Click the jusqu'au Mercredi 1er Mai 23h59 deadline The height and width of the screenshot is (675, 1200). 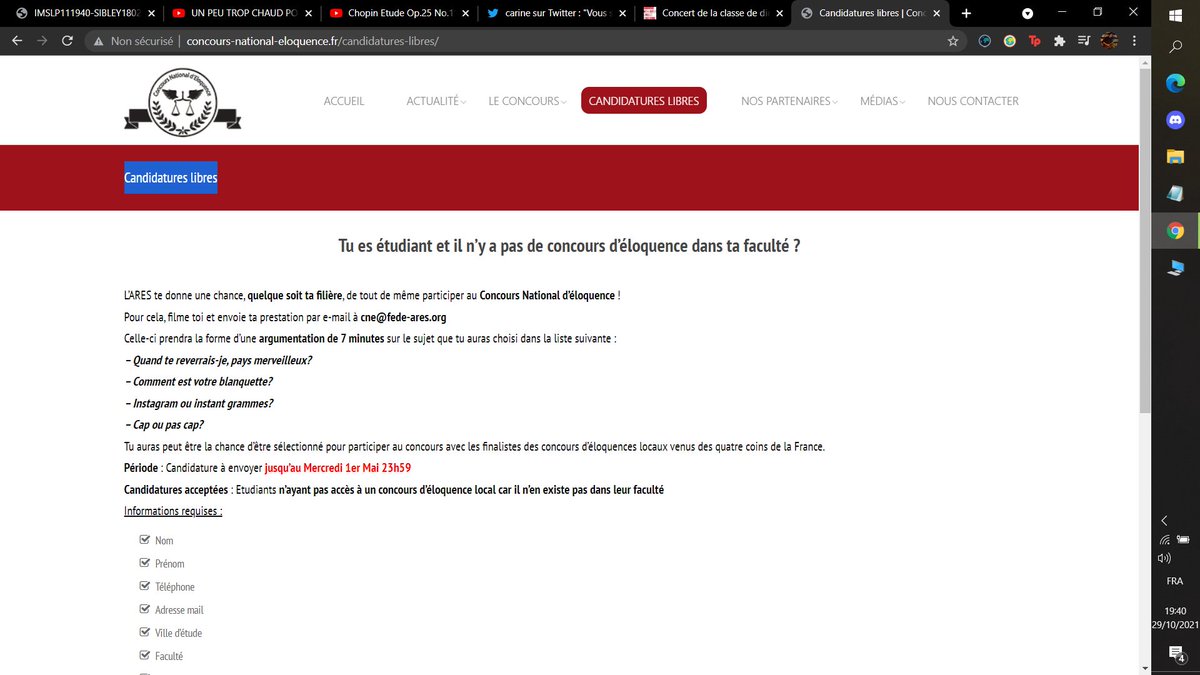tap(338, 467)
